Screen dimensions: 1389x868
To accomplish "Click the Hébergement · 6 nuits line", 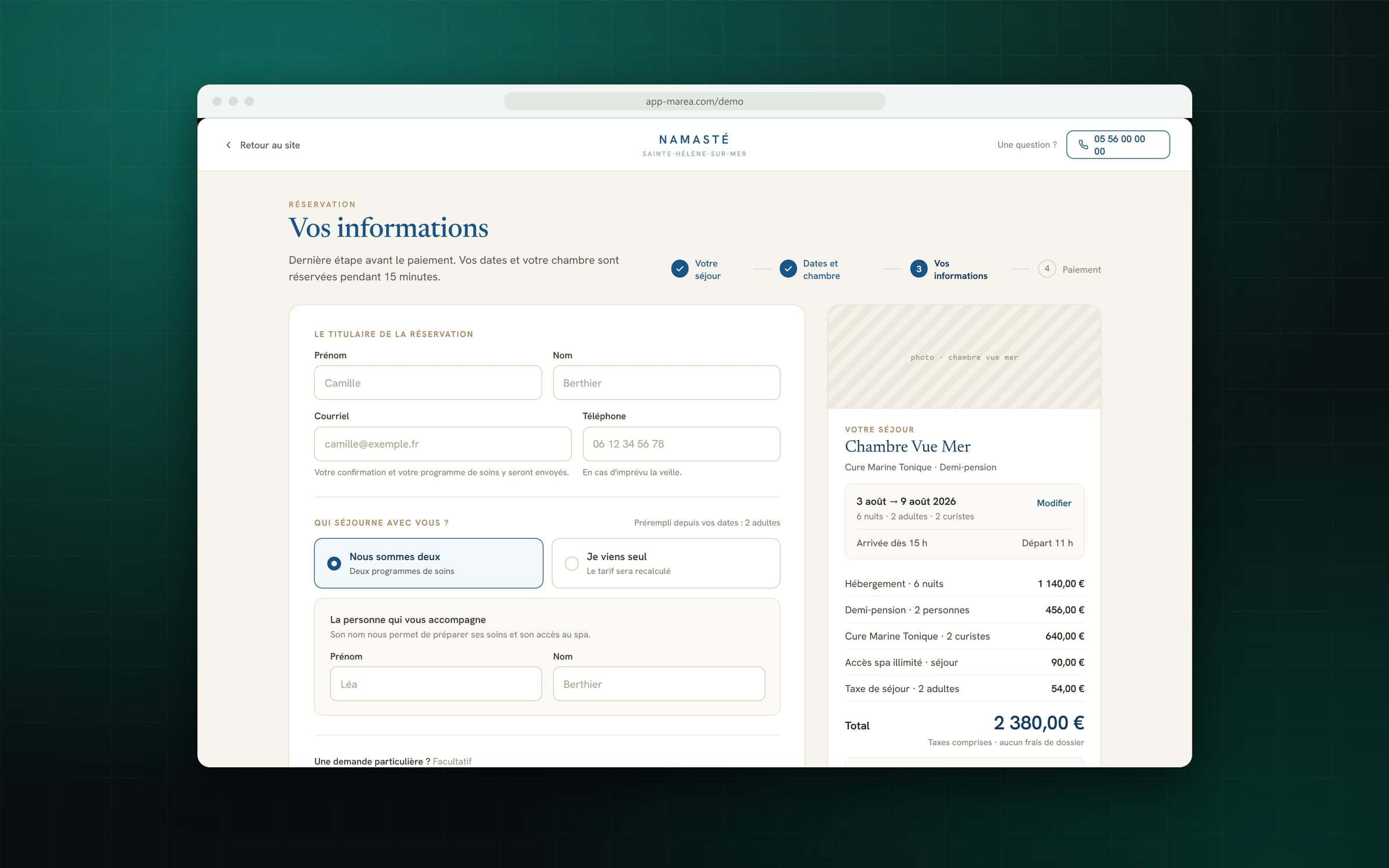I will 964,584.
